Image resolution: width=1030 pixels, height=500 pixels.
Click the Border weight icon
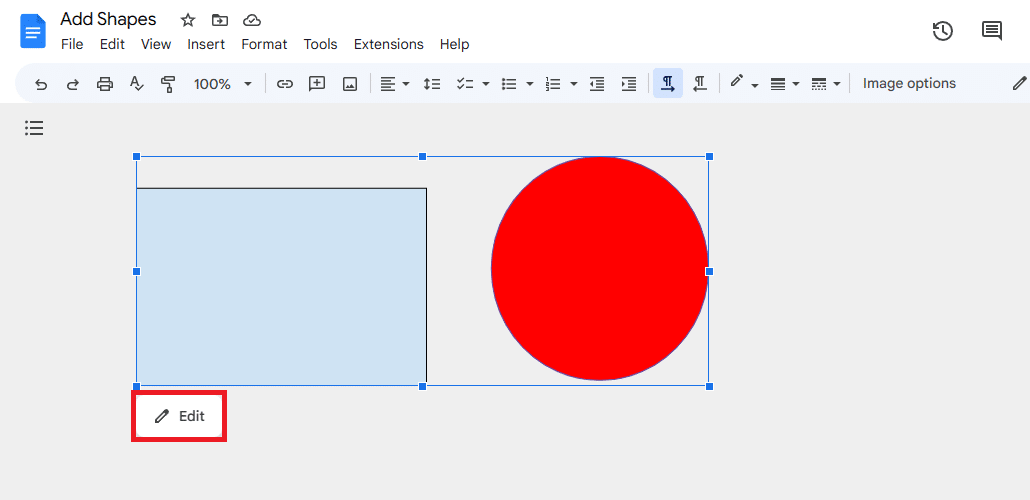[x=778, y=84]
